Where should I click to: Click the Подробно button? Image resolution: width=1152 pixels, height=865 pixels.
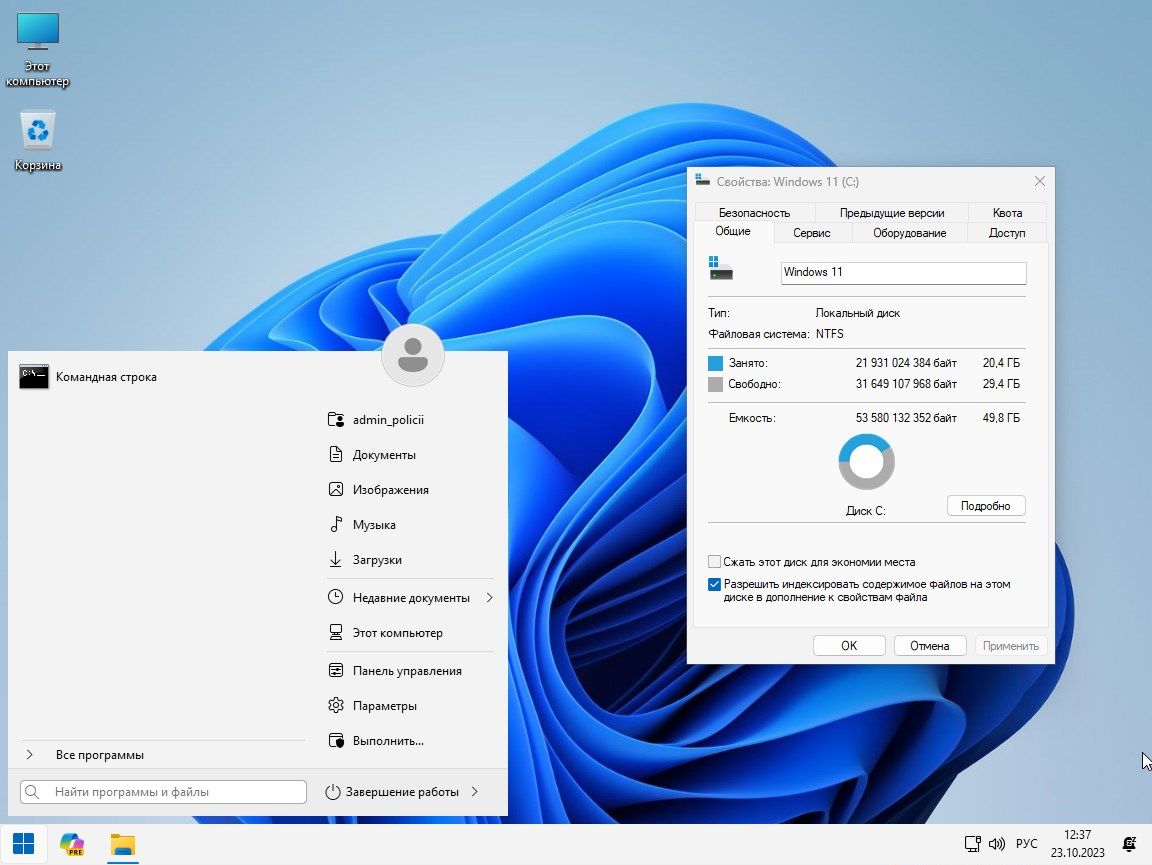coord(986,506)
